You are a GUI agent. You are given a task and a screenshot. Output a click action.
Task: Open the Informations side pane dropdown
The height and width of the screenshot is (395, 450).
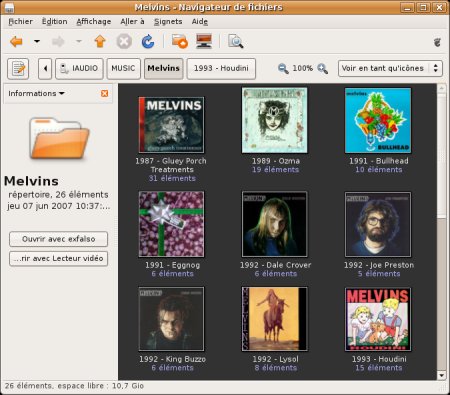(x=36, y=94)
